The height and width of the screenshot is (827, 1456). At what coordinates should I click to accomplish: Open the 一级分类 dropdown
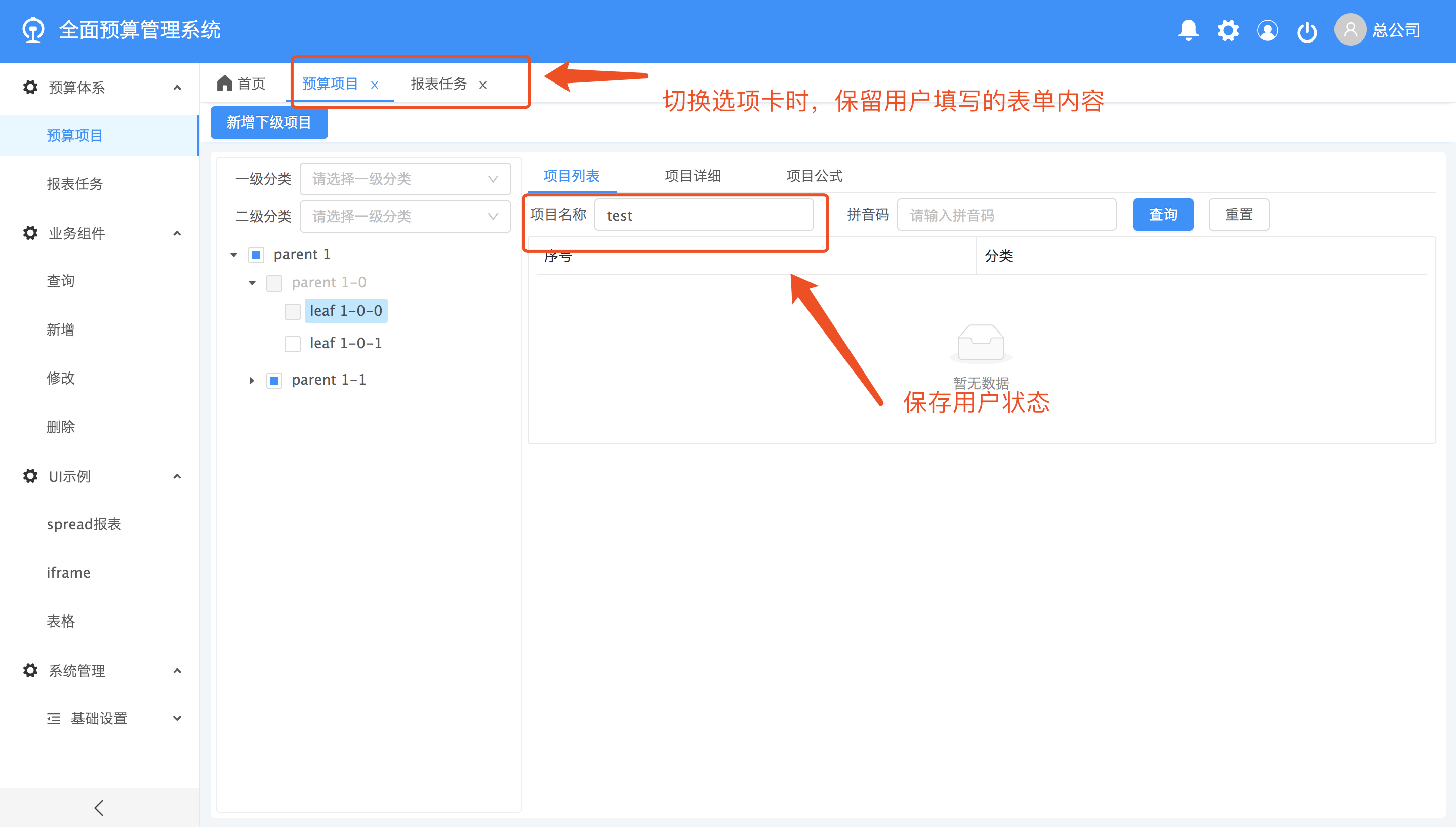405,179
